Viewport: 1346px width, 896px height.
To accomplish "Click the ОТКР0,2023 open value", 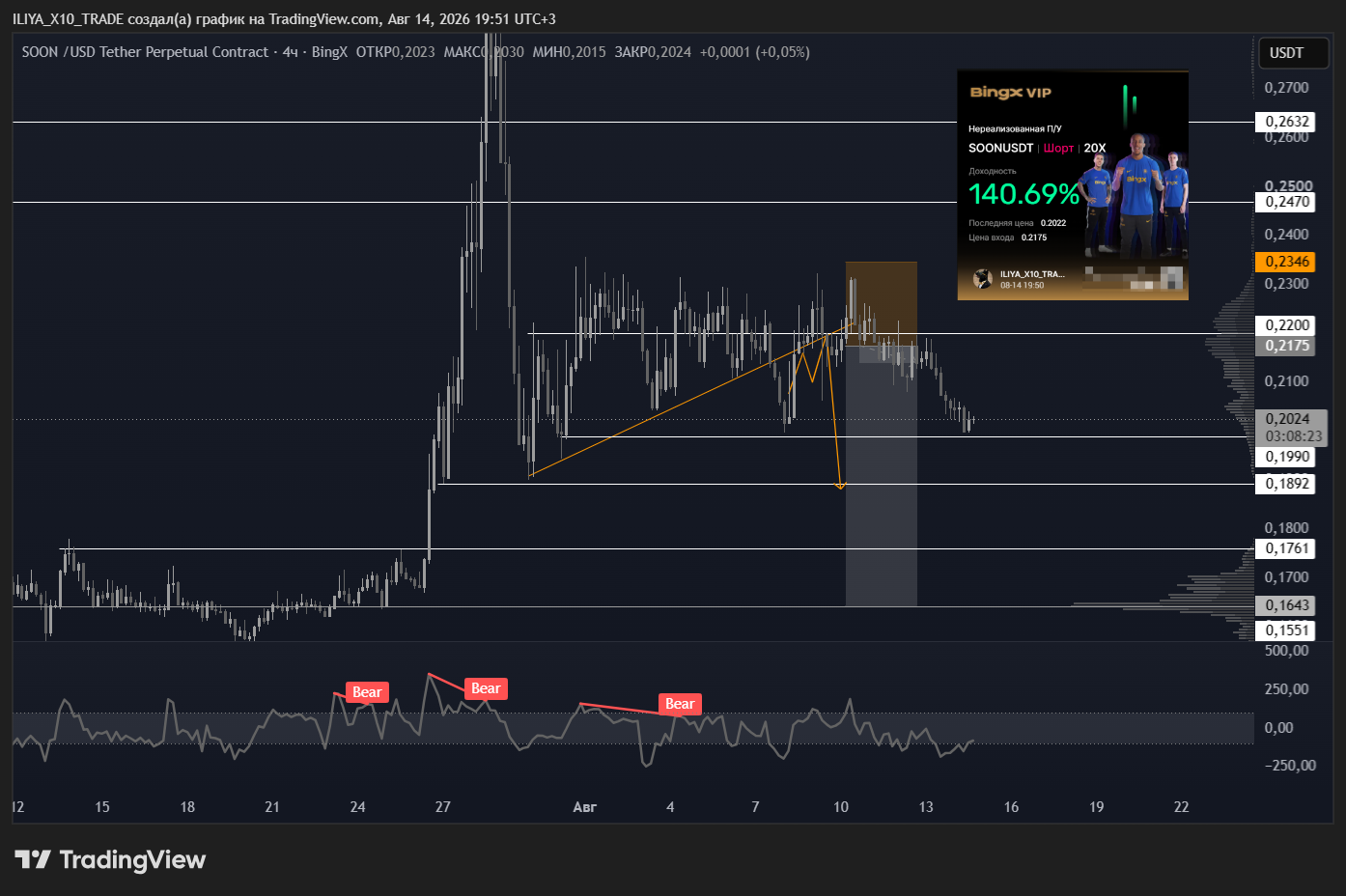I will (x=395, y=52).
